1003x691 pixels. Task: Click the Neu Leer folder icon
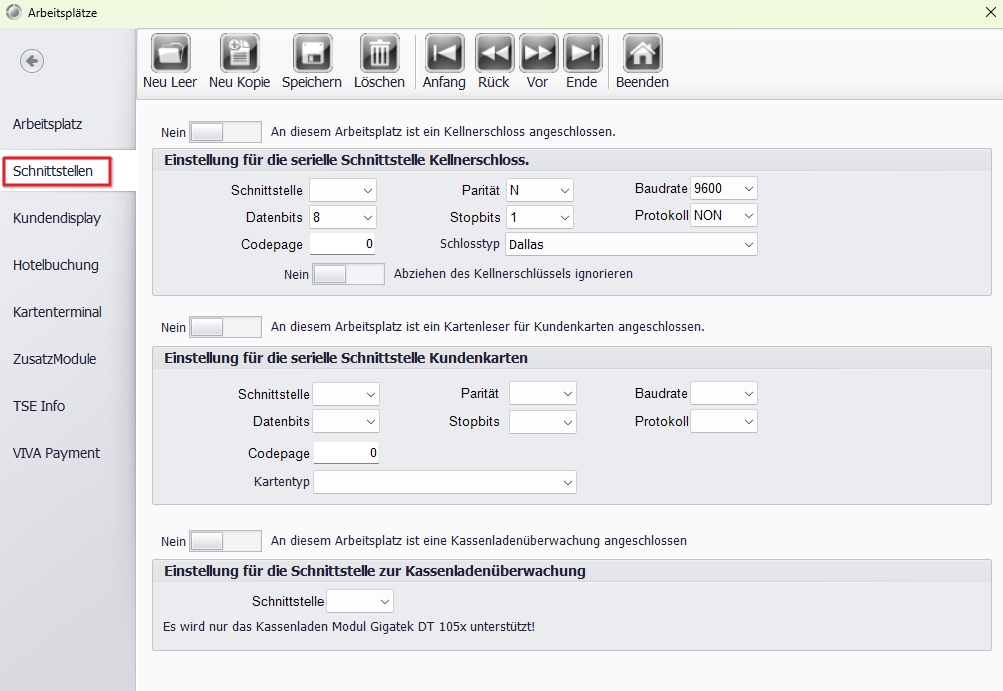tap(170, 52)
